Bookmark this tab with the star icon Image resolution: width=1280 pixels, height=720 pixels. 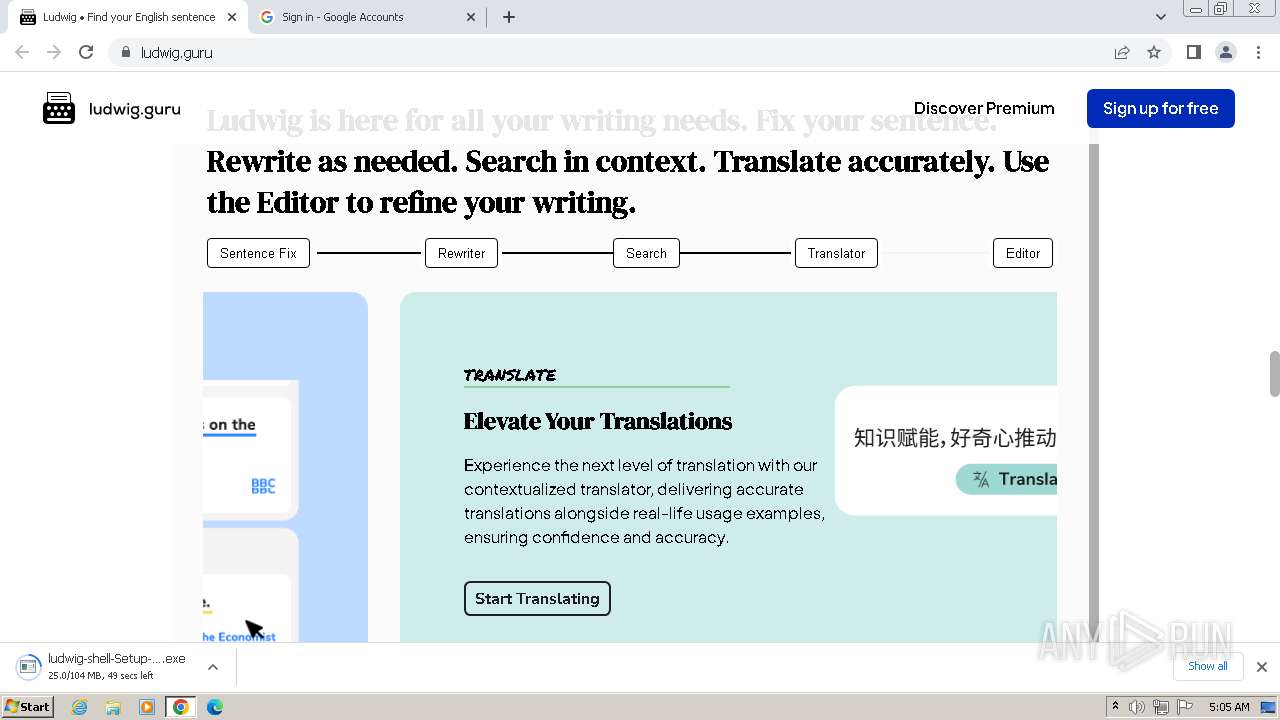click(x=1154, y=52)
